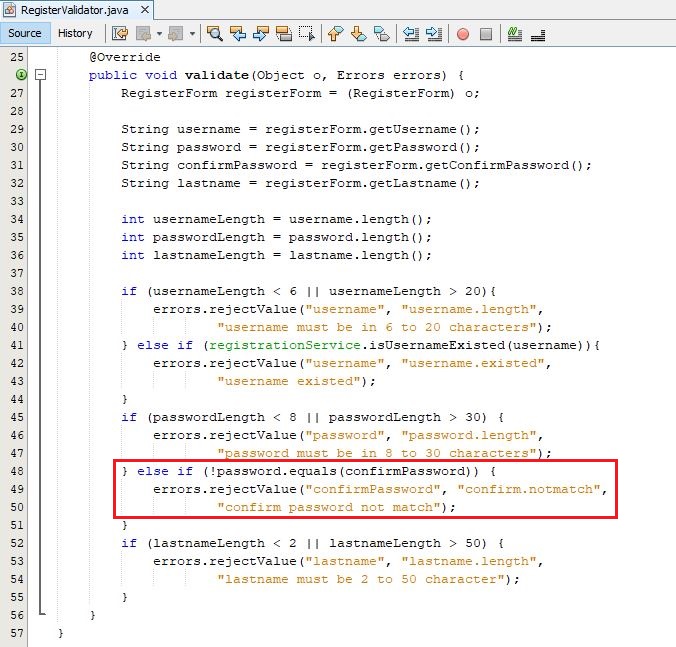This screenshot has height=647, width=676.
Task: Click the "lastname.length" string literal
Action: 469,561
